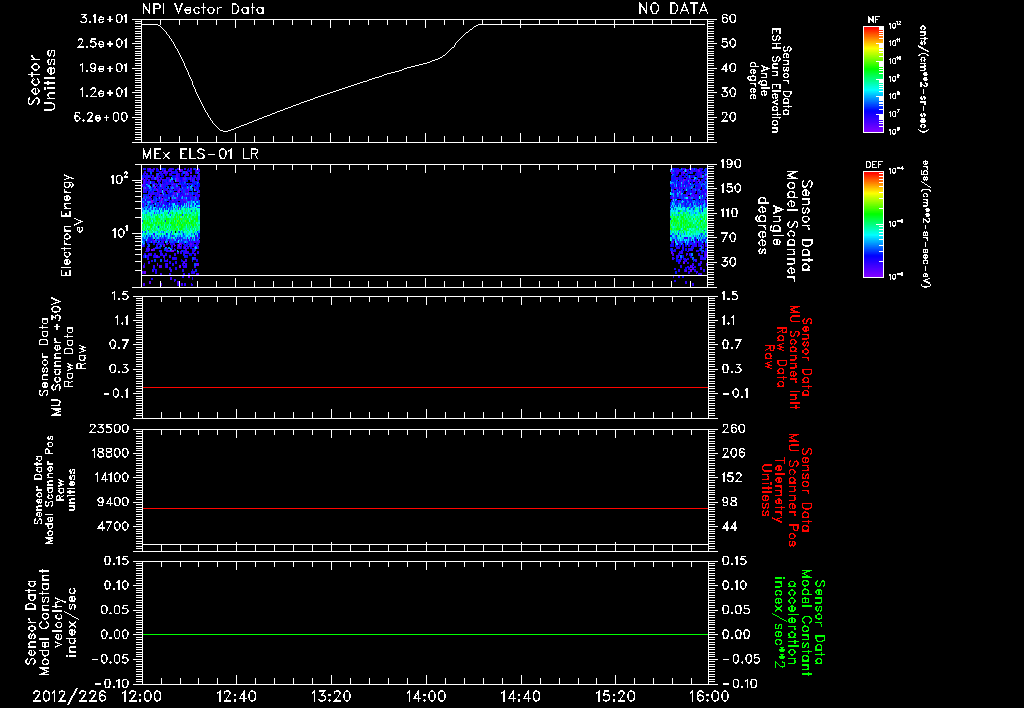Select the 'NPI Vector Data' panel title
The height and width of the screenshot is (708, 1024).
[203, 9]
